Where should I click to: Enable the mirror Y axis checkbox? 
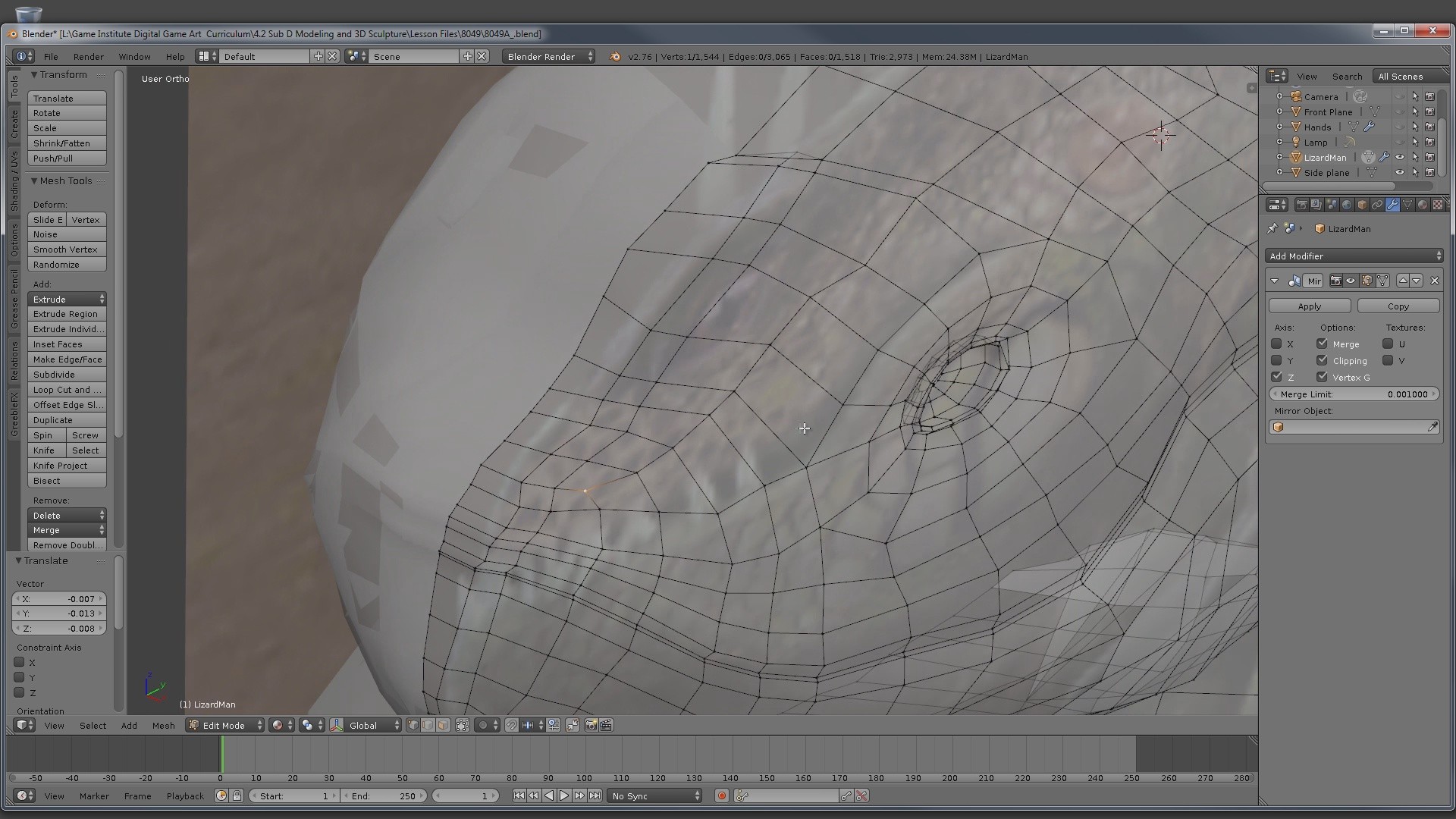point(1276,360)
